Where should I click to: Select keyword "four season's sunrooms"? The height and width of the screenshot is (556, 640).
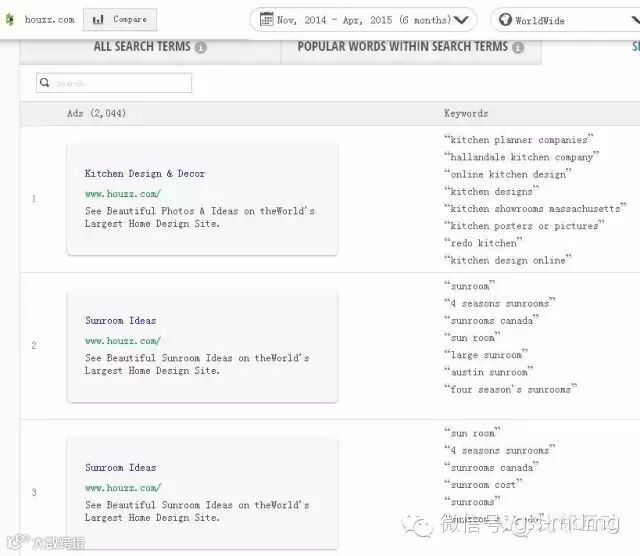[511, 389]
